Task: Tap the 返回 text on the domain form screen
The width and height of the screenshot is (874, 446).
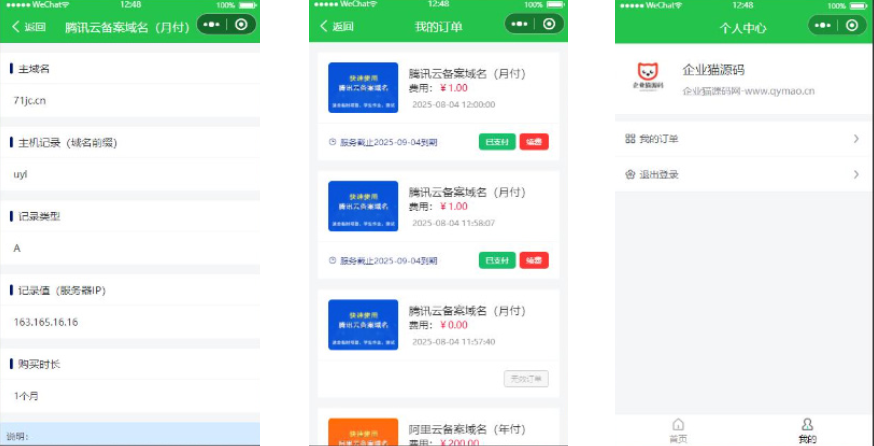Action: [x=35, y=27]
